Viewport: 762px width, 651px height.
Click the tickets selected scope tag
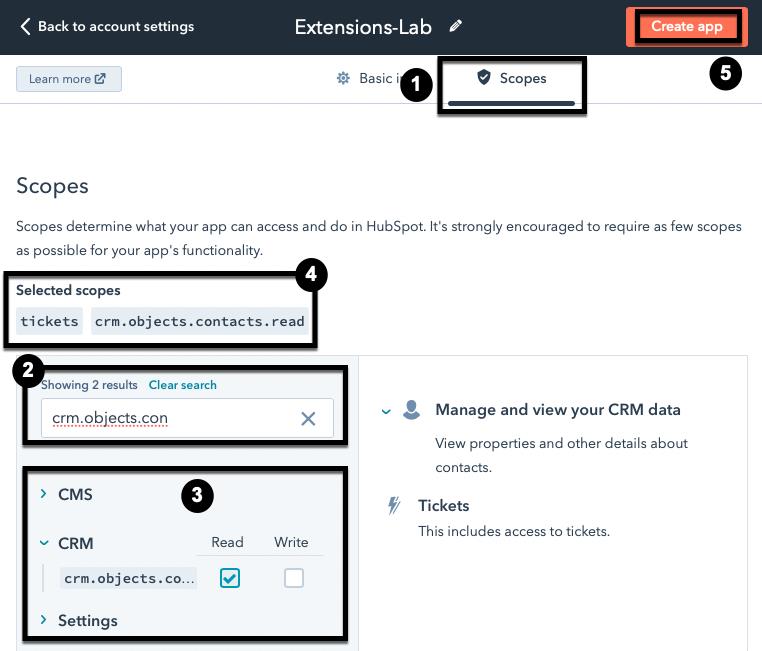tap(49, 321)
